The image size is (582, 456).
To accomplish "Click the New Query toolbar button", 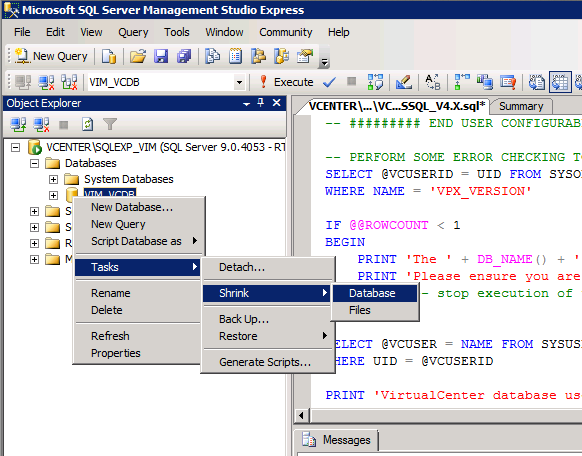I will tap(51, 56).
